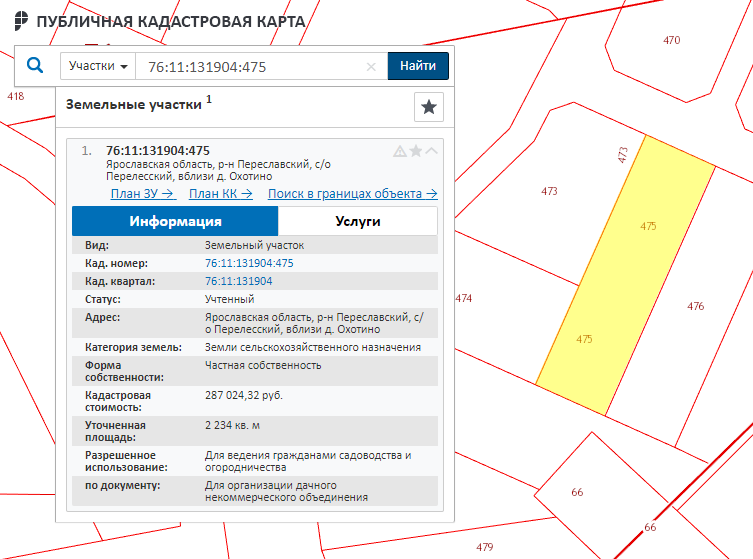Click the small star icon in result card
753x559 pixels.
click(416, 151)
